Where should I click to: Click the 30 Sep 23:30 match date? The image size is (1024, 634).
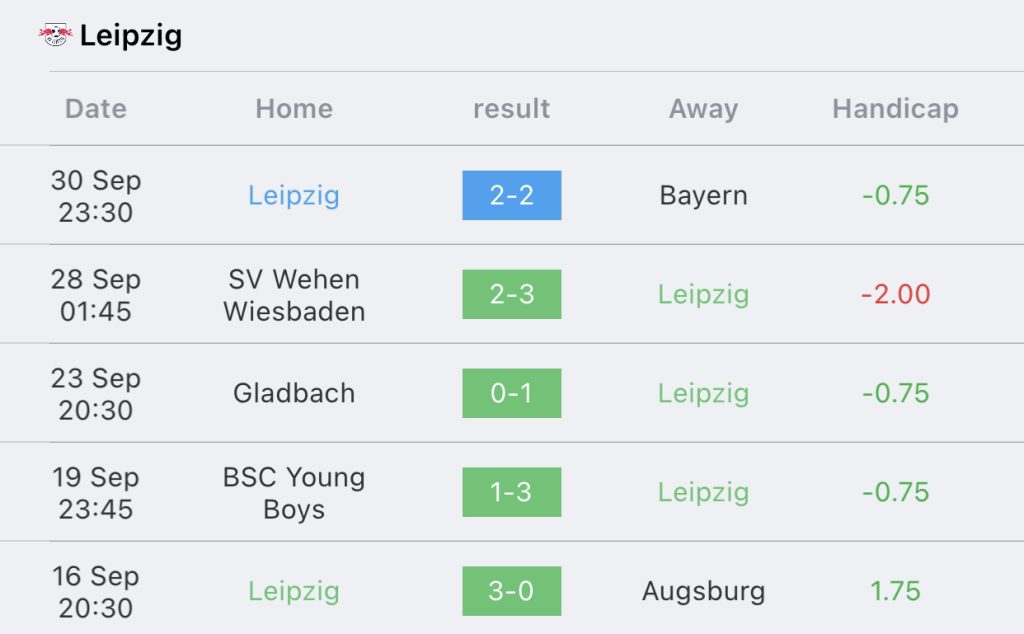tap(96, 196)
